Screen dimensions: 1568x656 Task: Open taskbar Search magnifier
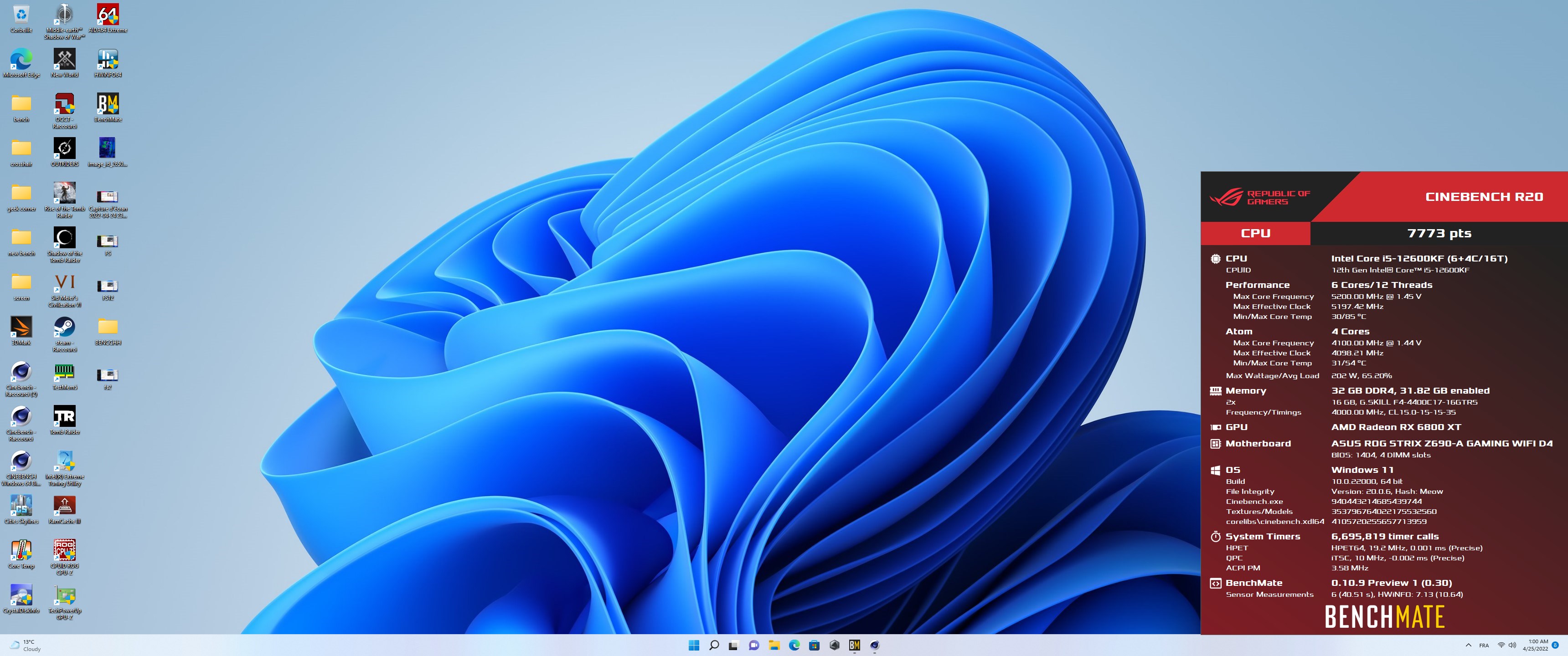(714, 645)
